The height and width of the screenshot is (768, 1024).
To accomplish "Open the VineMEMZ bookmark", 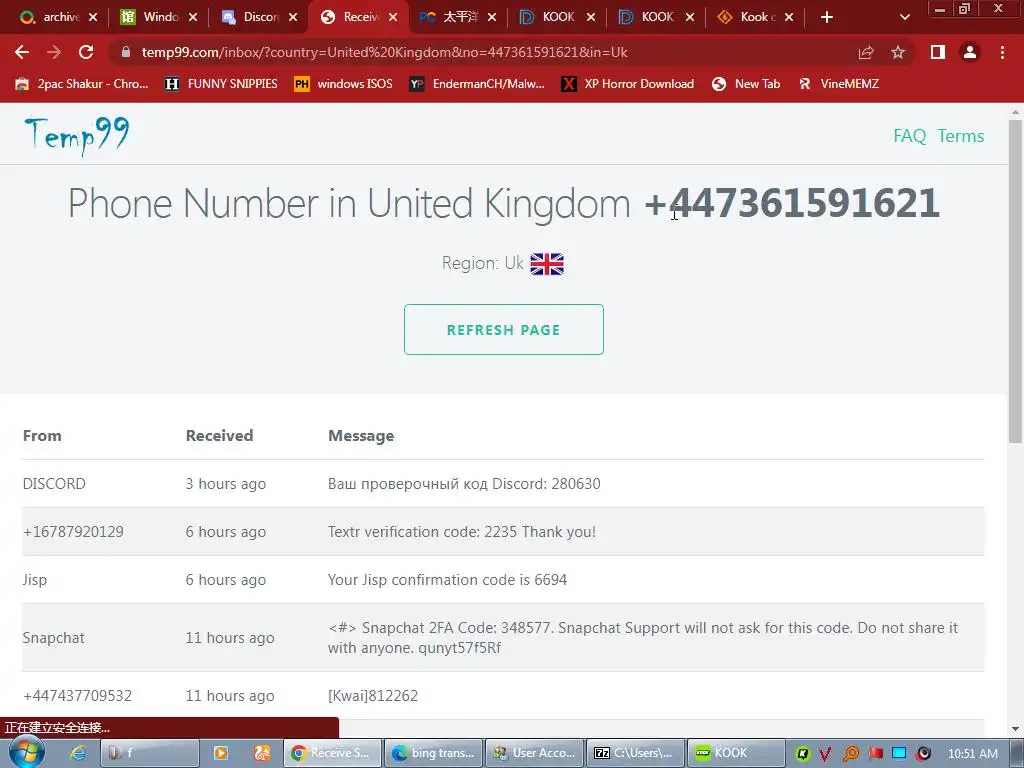I will (x=838, y=84).
